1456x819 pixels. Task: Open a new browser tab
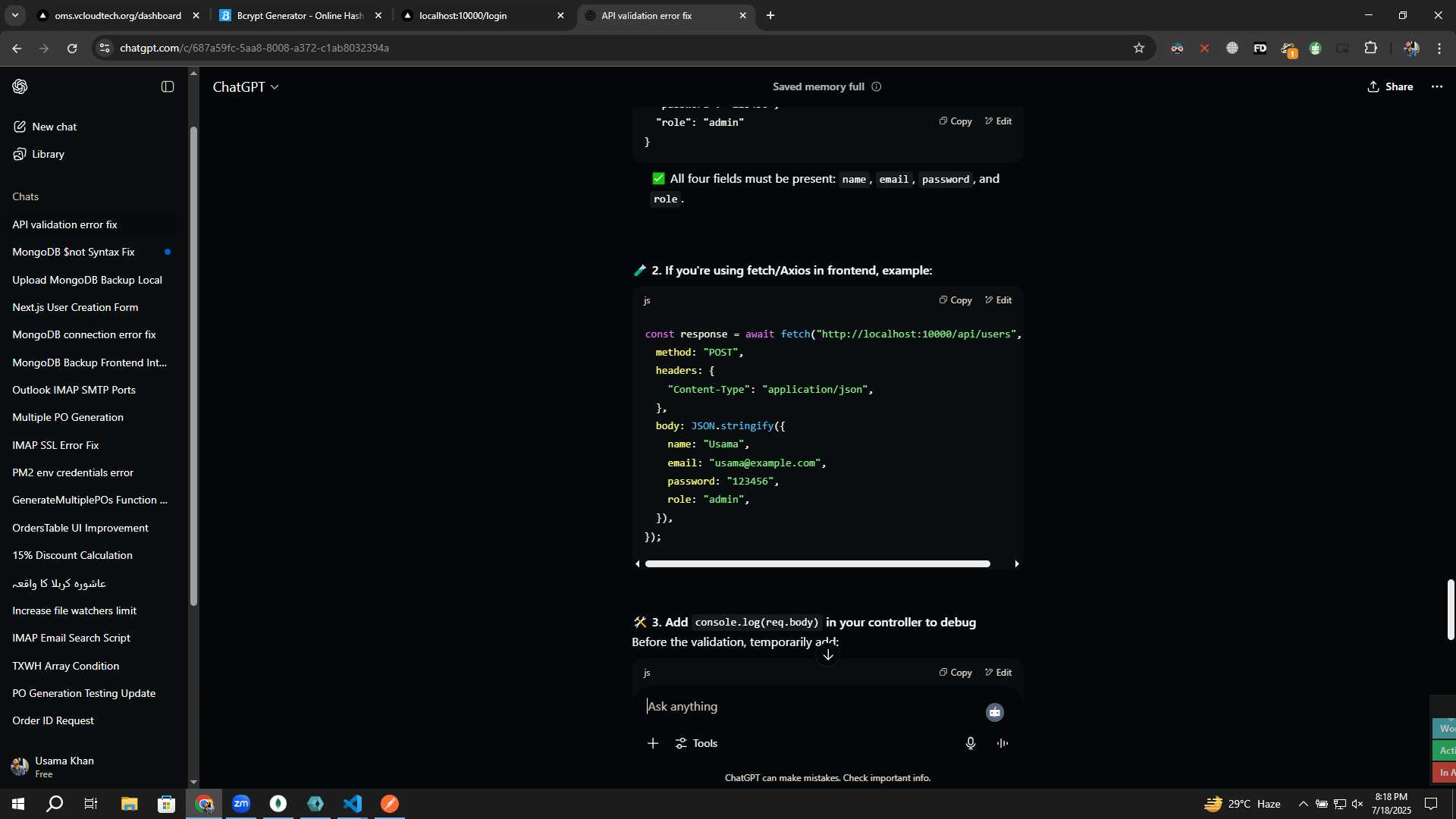(x=770, y=16)
